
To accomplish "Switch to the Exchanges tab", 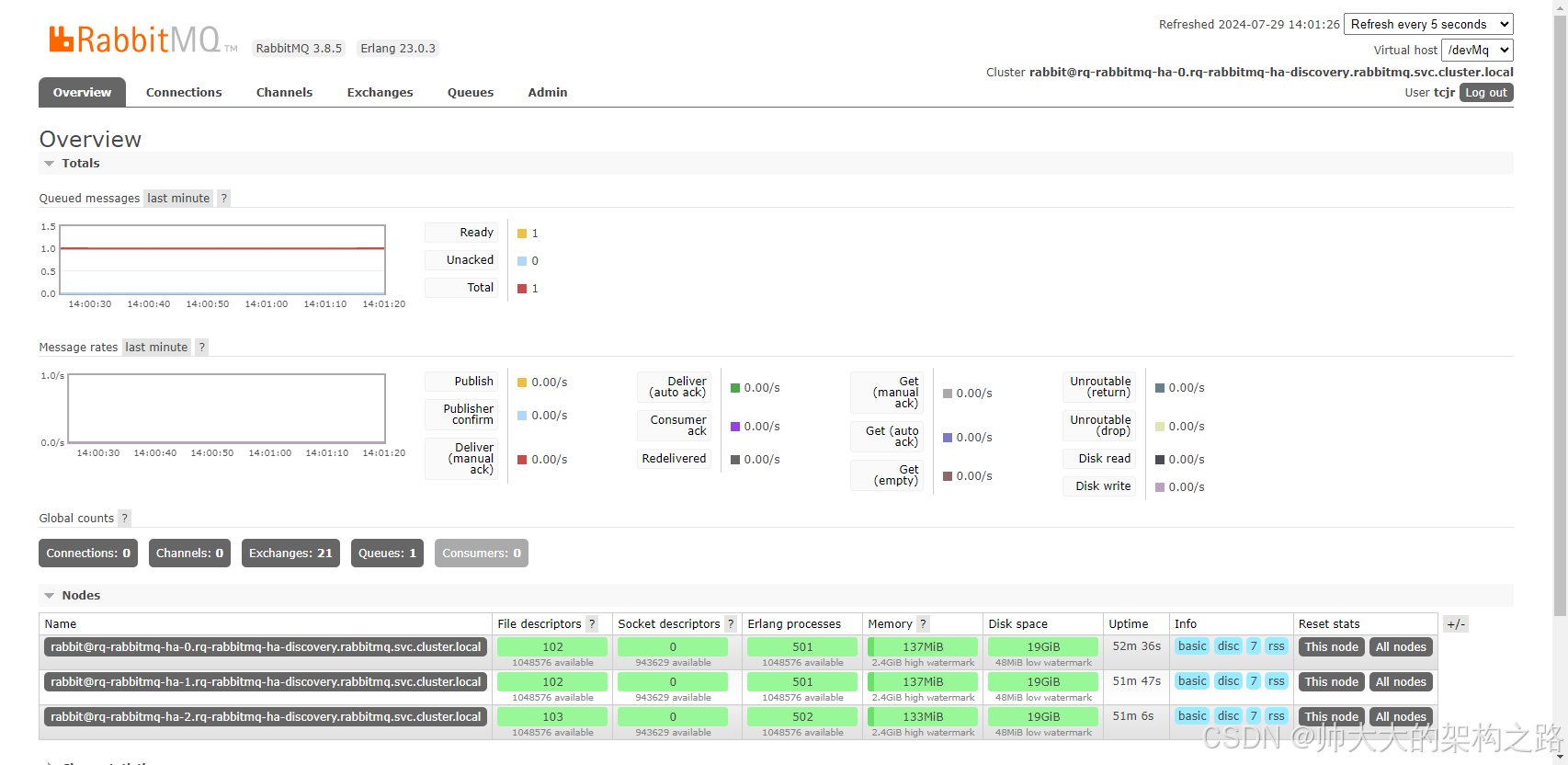I will pyautogui.click(x=380, y=92).
